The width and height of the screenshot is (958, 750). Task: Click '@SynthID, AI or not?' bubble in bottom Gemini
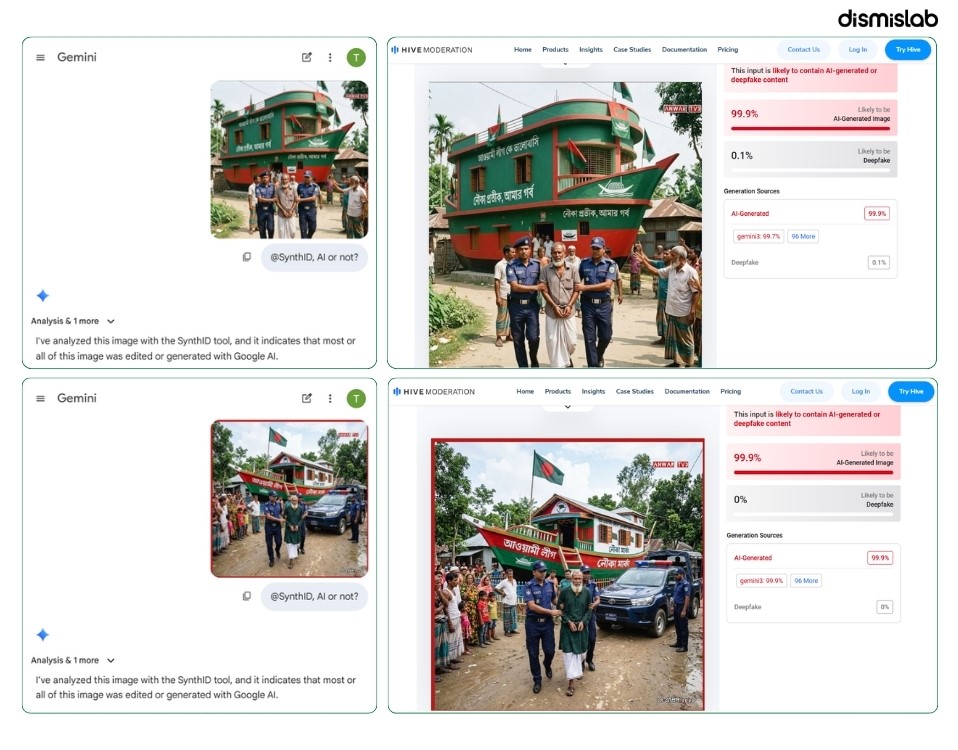click(314, 596)
